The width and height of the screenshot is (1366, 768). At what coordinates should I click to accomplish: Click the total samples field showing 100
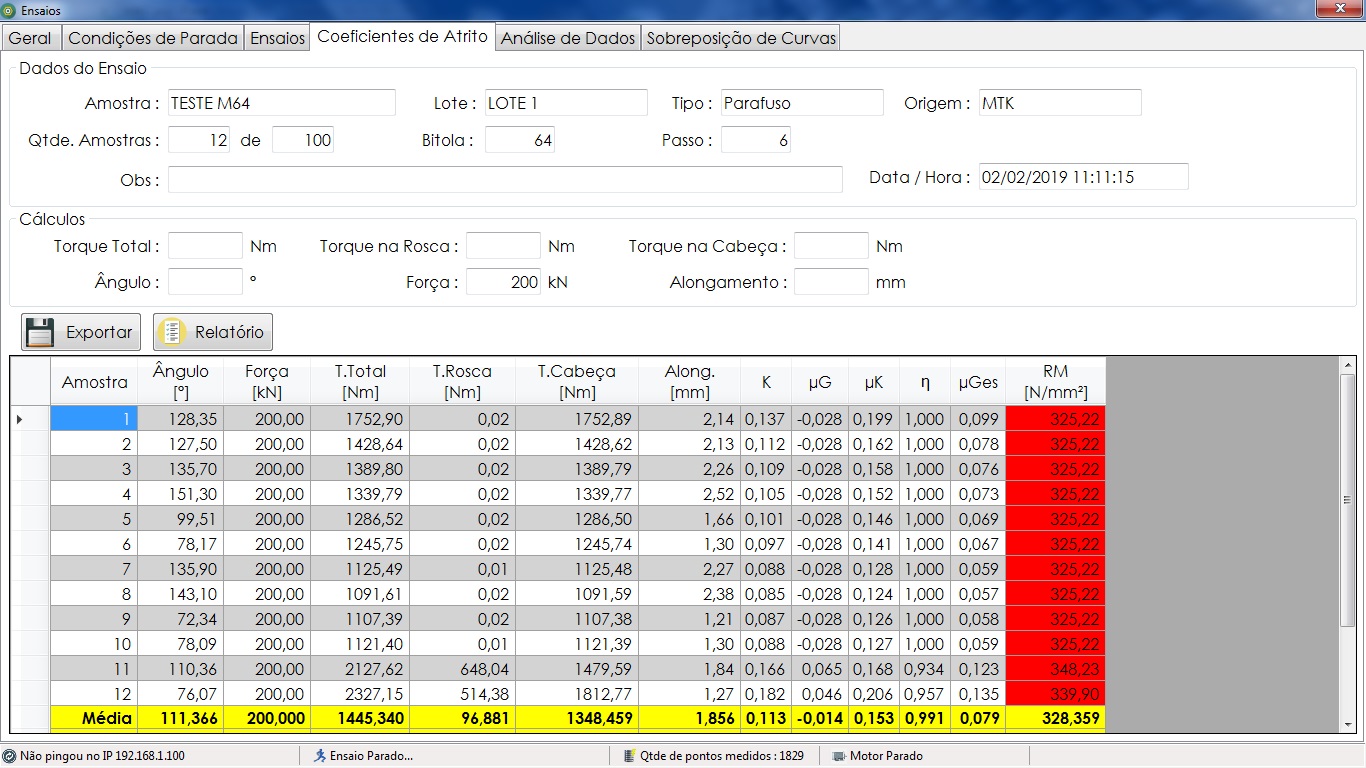[x=303, y=140]
